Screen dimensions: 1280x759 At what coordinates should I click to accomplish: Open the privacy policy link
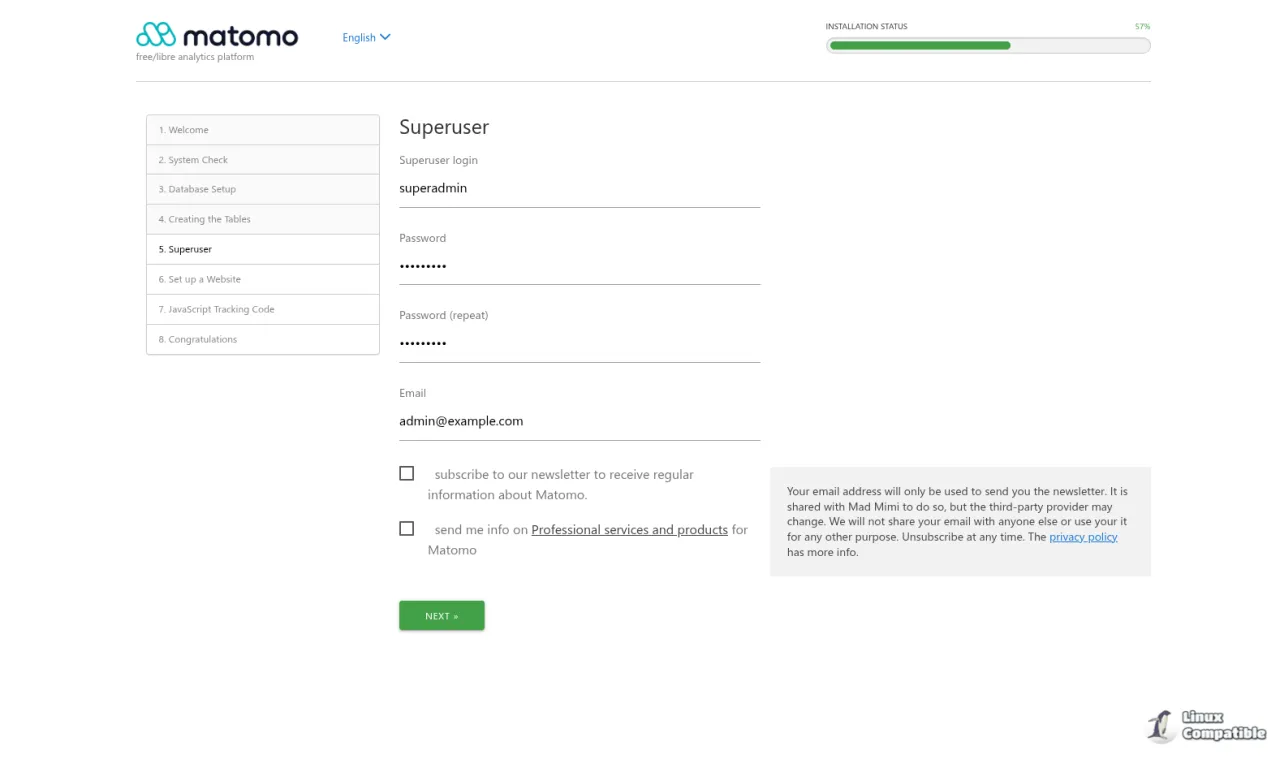[x=1083, y=537]
